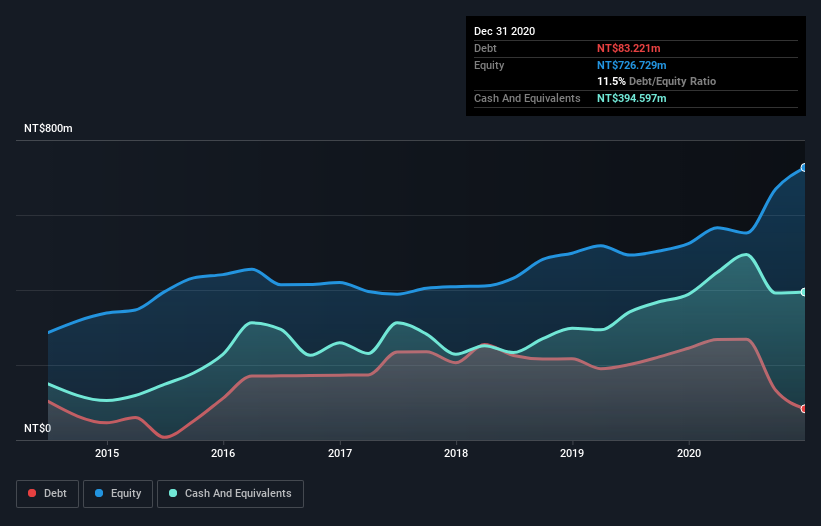Click the Equity row label in tooltip
The image size is (821, 526).
[489, 65]
